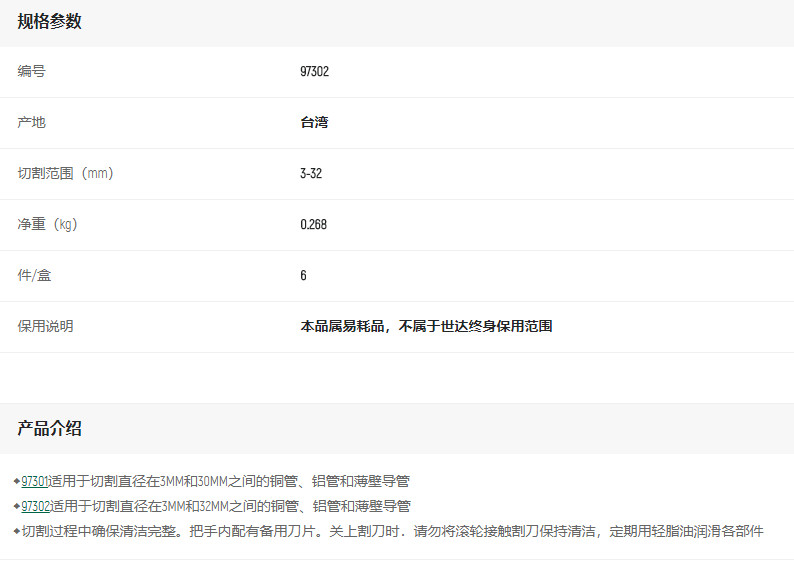Viewport: 794px width, 570px height.
Task: Open the 97301 product link
Action: pyautogui.click(x=36, y=481)
